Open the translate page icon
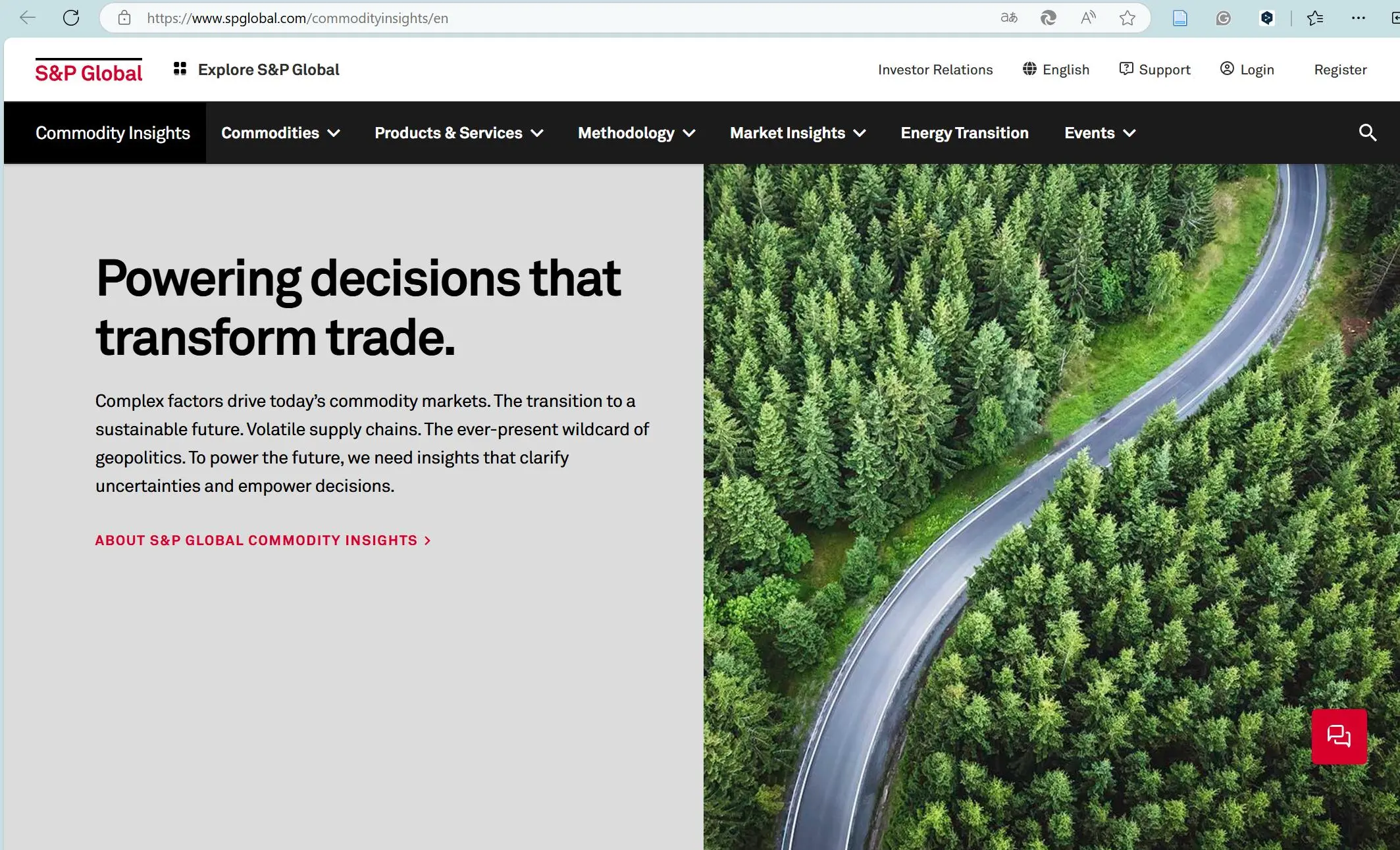Viewport: 1400px width, 850px height. [1009, 18]
